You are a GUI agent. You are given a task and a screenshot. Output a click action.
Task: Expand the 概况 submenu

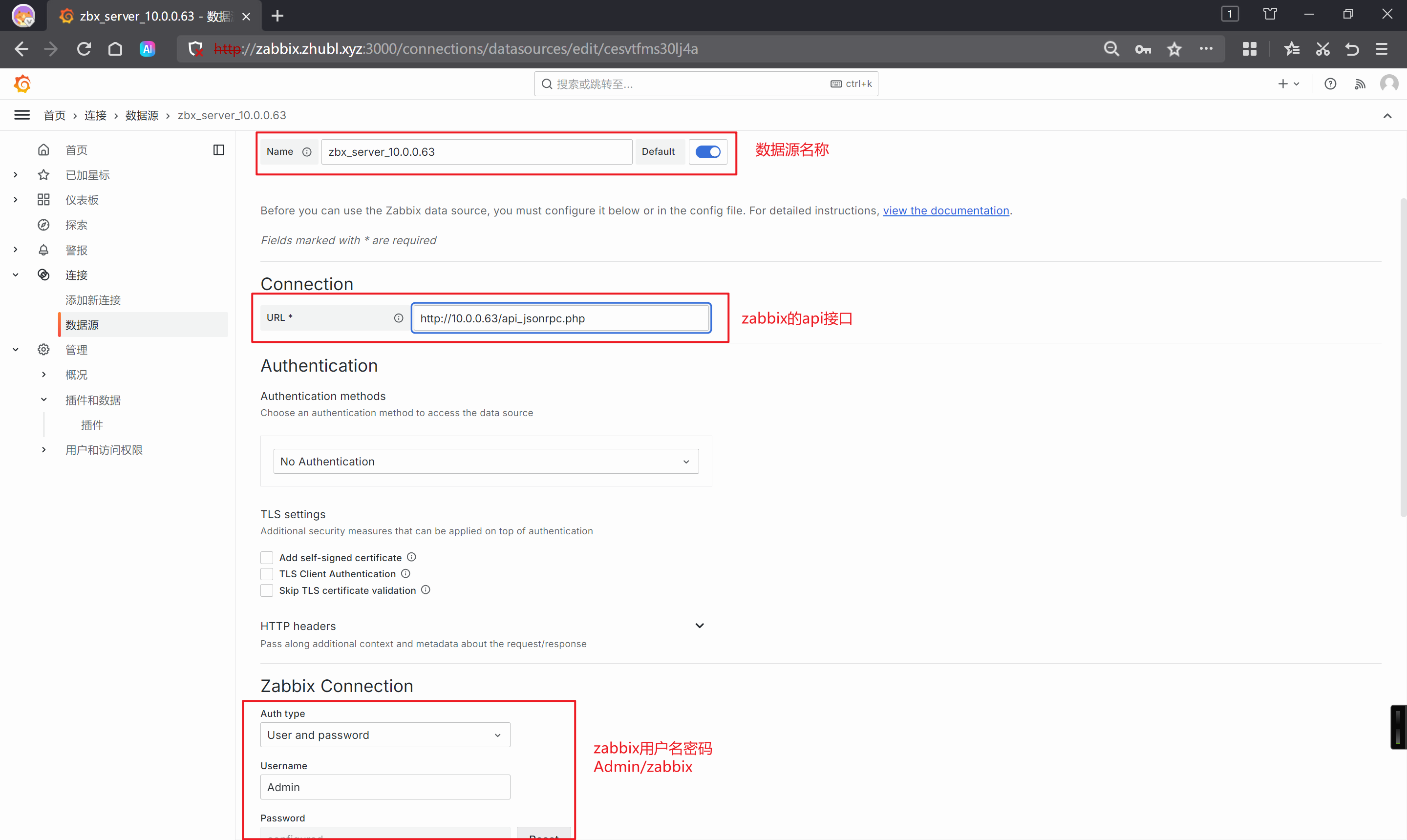tap(43, 374)
